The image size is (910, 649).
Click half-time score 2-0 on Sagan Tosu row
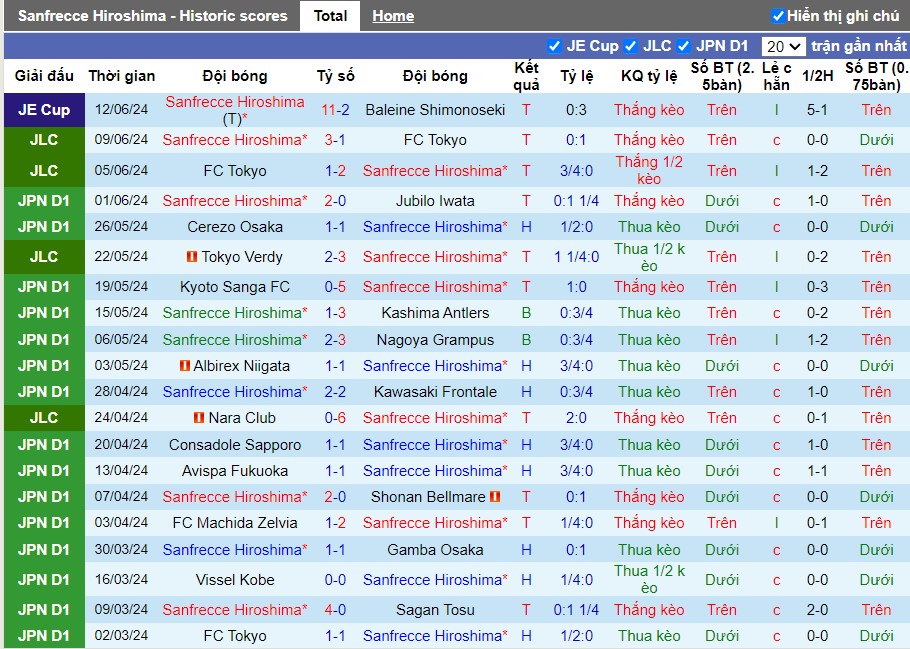point(817,610)
